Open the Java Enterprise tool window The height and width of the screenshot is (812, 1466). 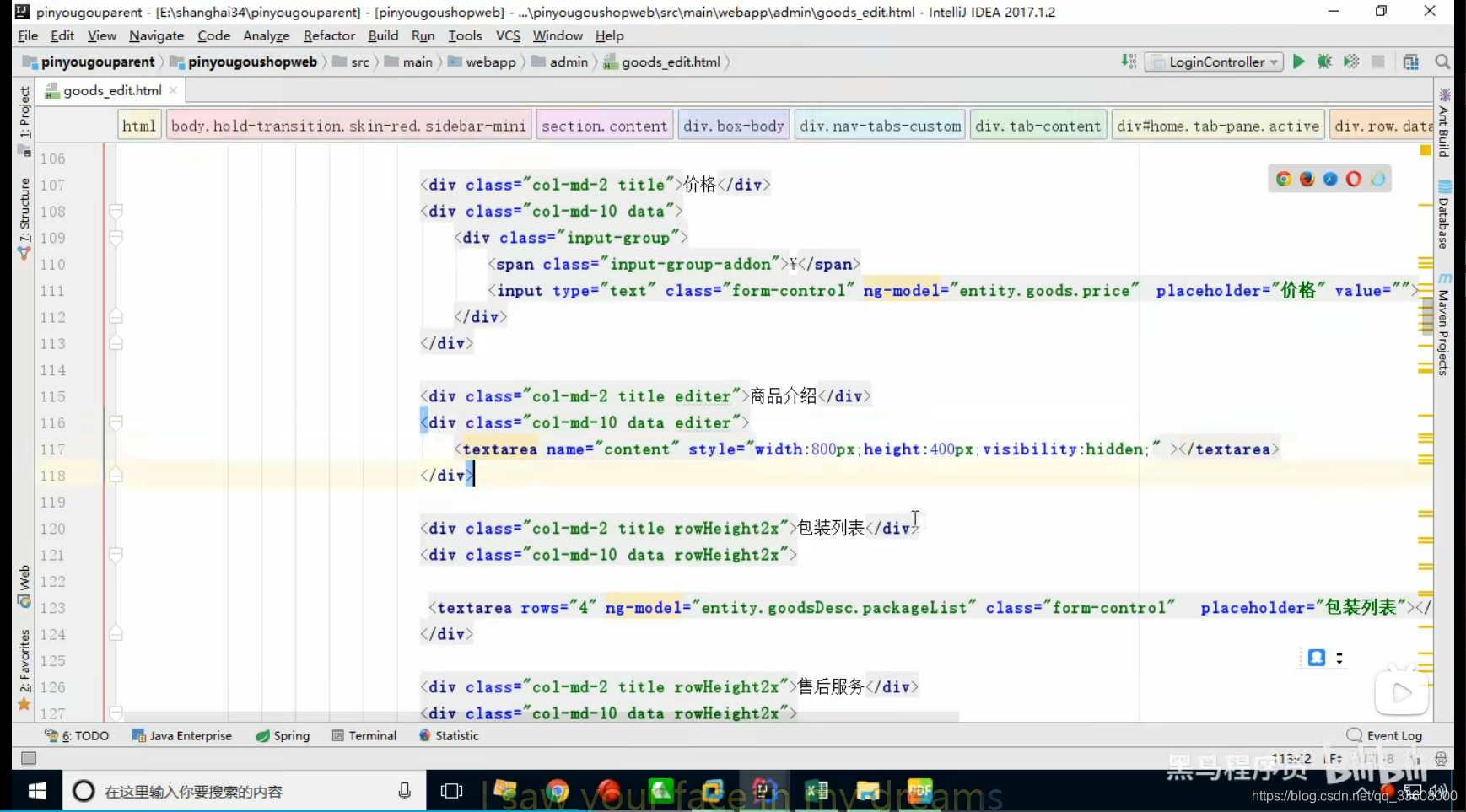click(x=182, y=736)
